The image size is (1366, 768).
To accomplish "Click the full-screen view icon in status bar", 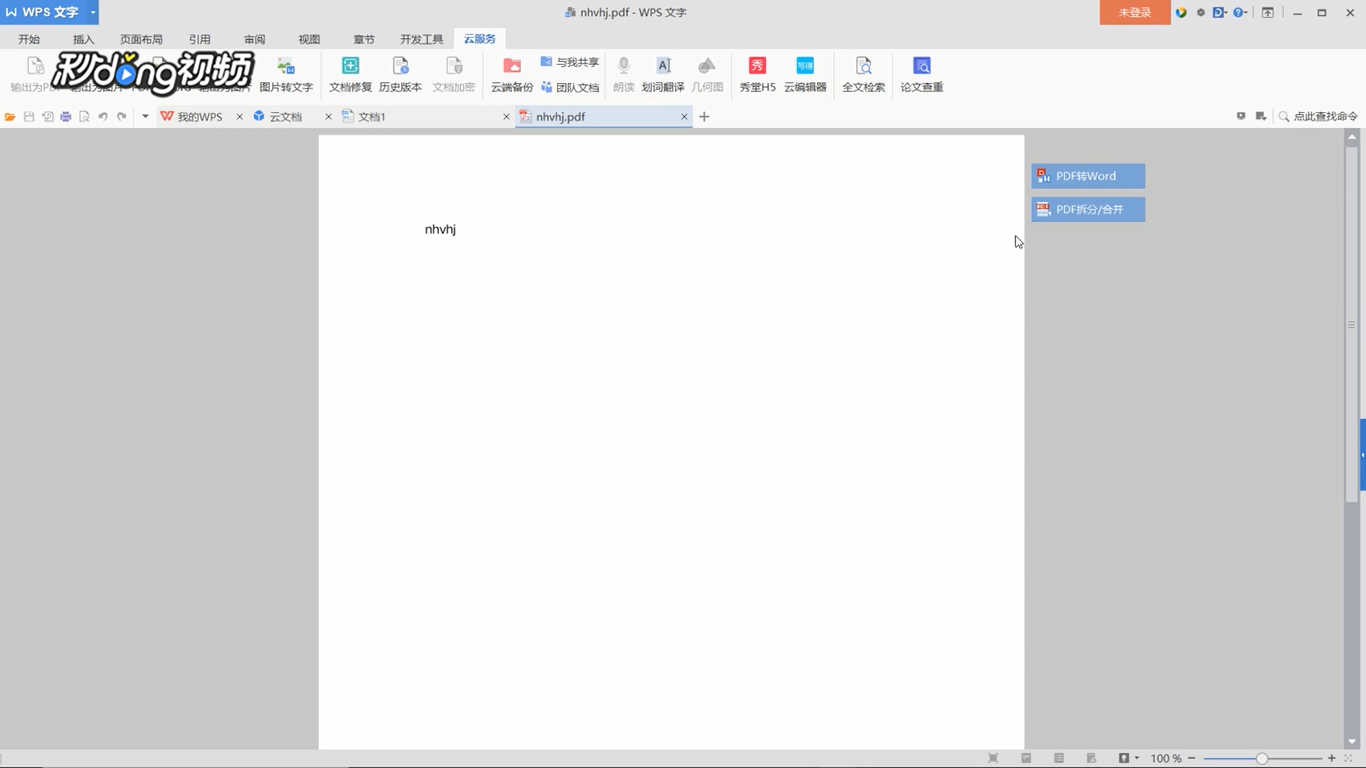I will [x=993, y=759].
